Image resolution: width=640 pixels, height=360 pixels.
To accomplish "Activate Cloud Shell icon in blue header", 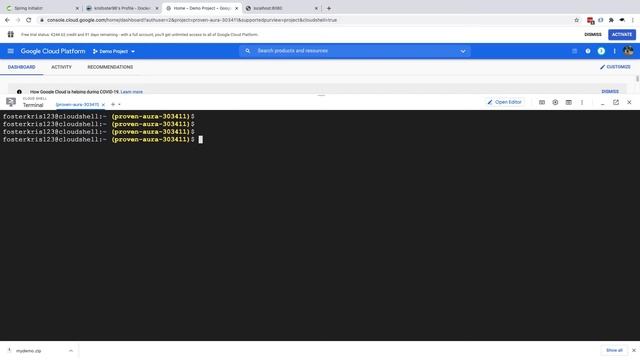I will (x=574, y=51).
